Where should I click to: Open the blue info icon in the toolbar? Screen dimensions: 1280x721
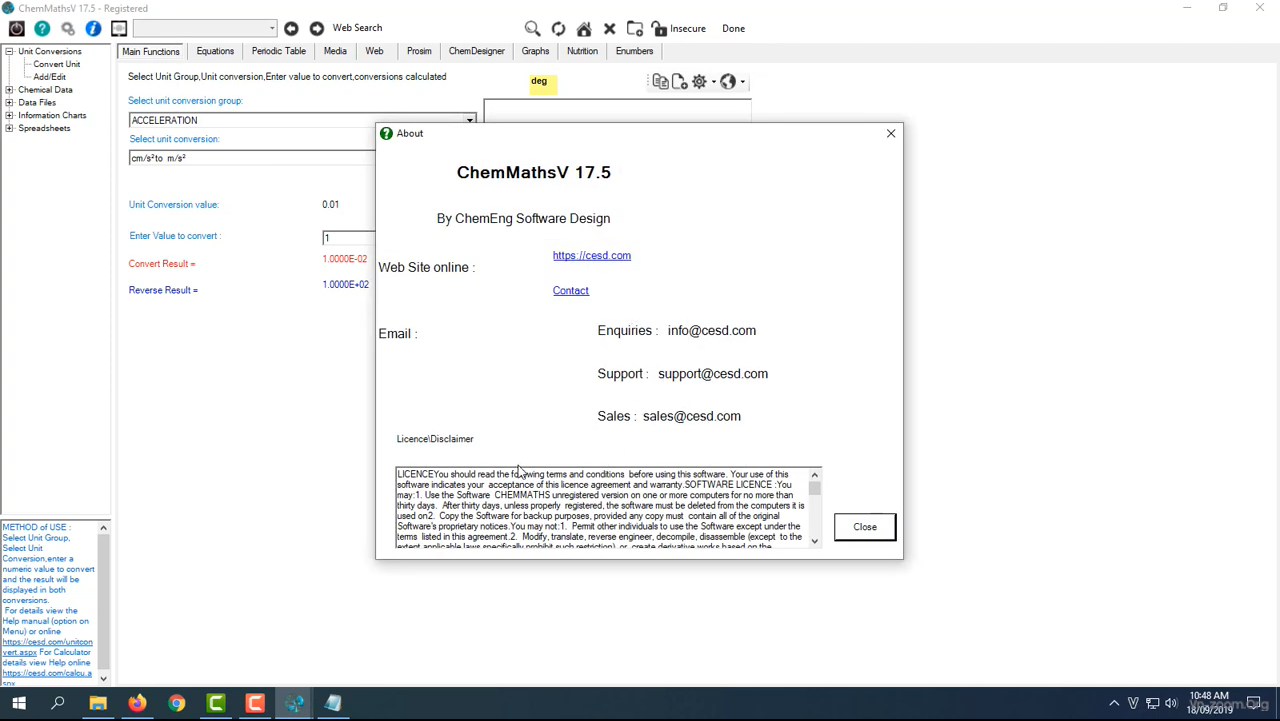(x=93, y=29)
